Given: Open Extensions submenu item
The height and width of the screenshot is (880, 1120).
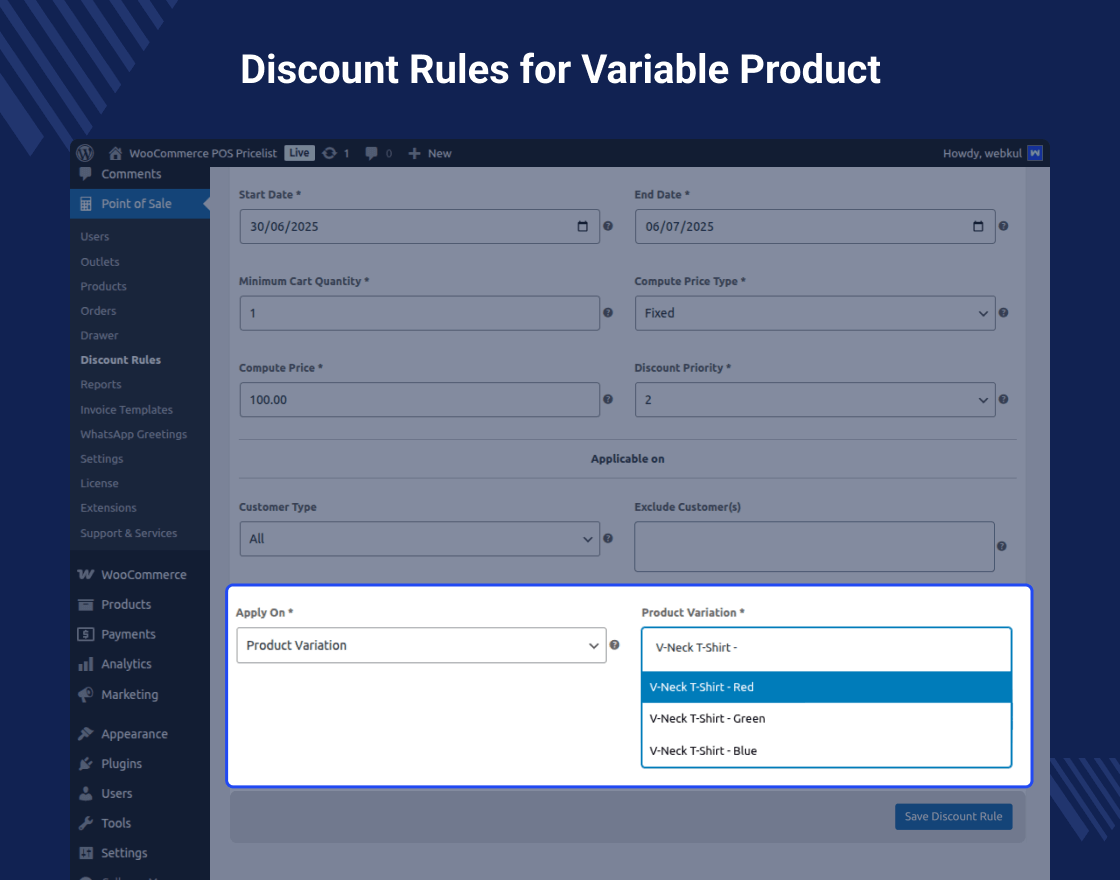Looking at the screenshot, I should point(109,508).
